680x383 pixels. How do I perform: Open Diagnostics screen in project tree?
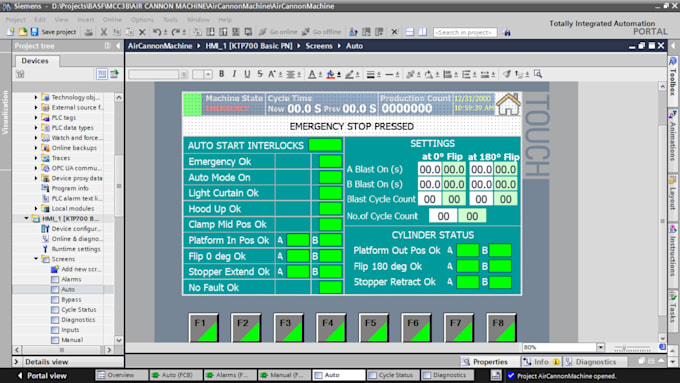coord(78,320)
